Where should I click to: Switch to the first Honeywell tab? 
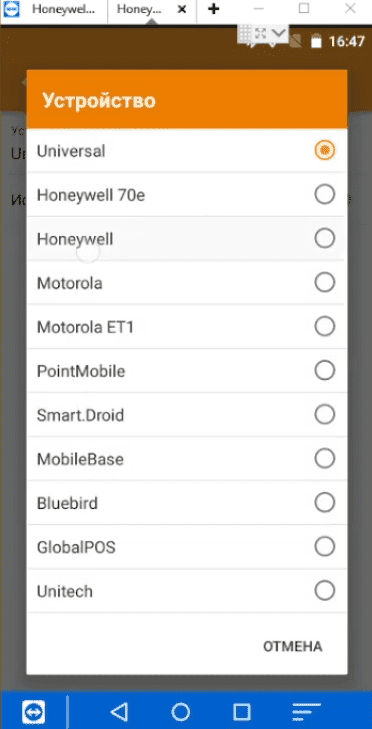click(x=63, y=9)
